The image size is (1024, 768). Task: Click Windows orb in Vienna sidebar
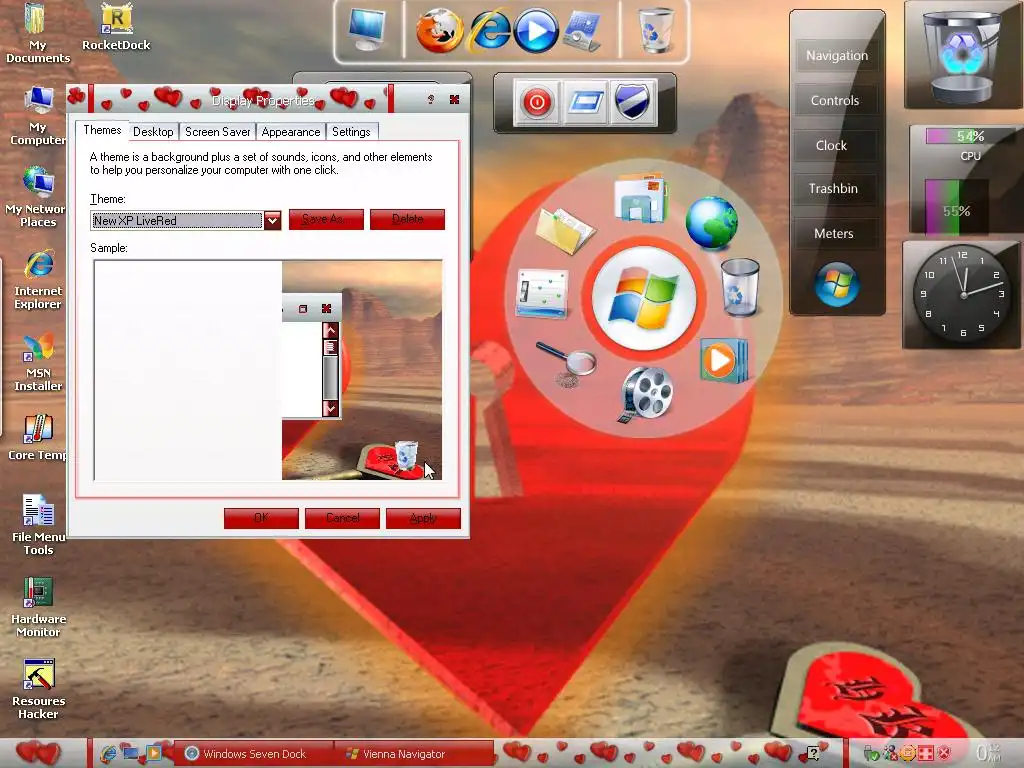tap(836, 283)
